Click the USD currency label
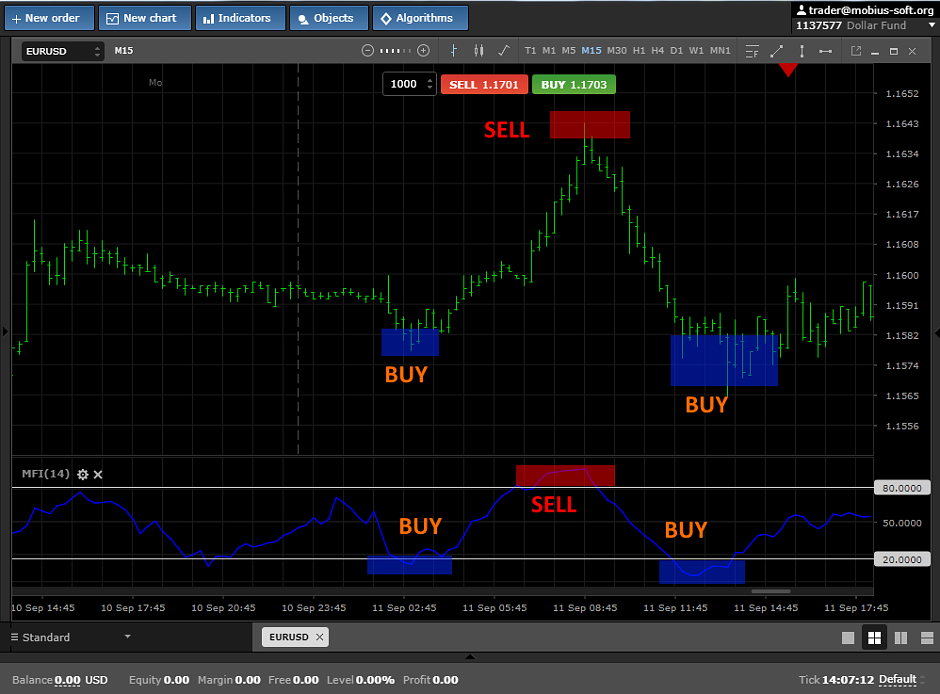This screenshot has height=694, width=940. [x=97, y=680]
